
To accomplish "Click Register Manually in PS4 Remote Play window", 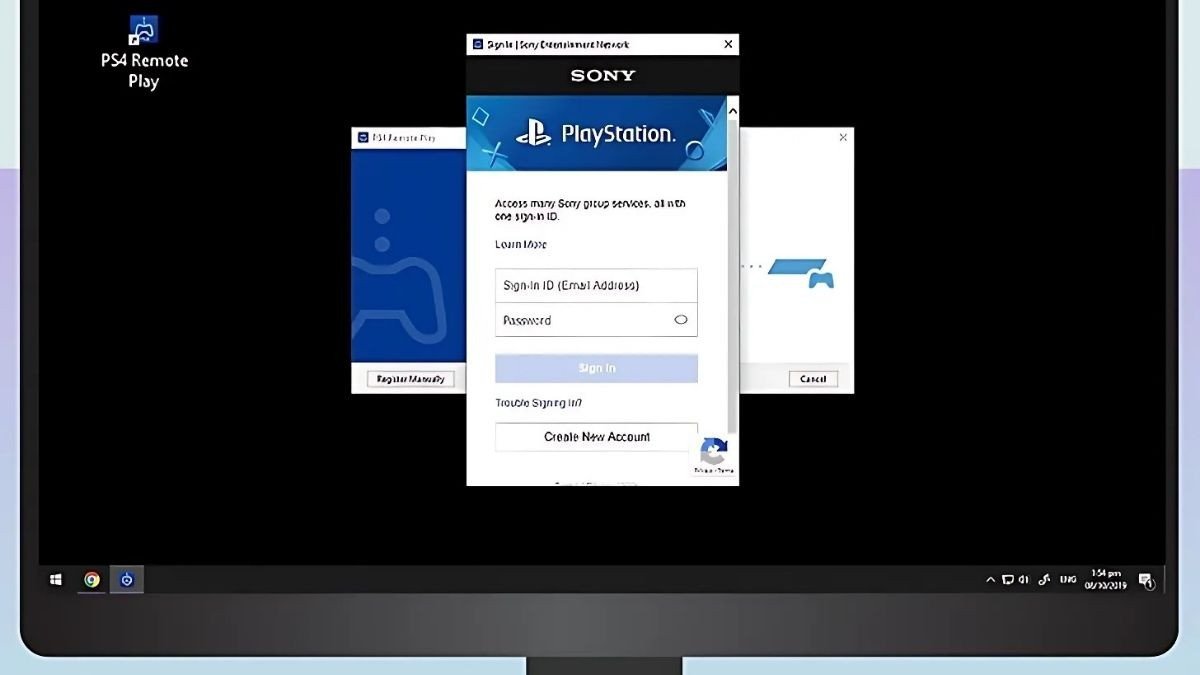I will (411, 379).
